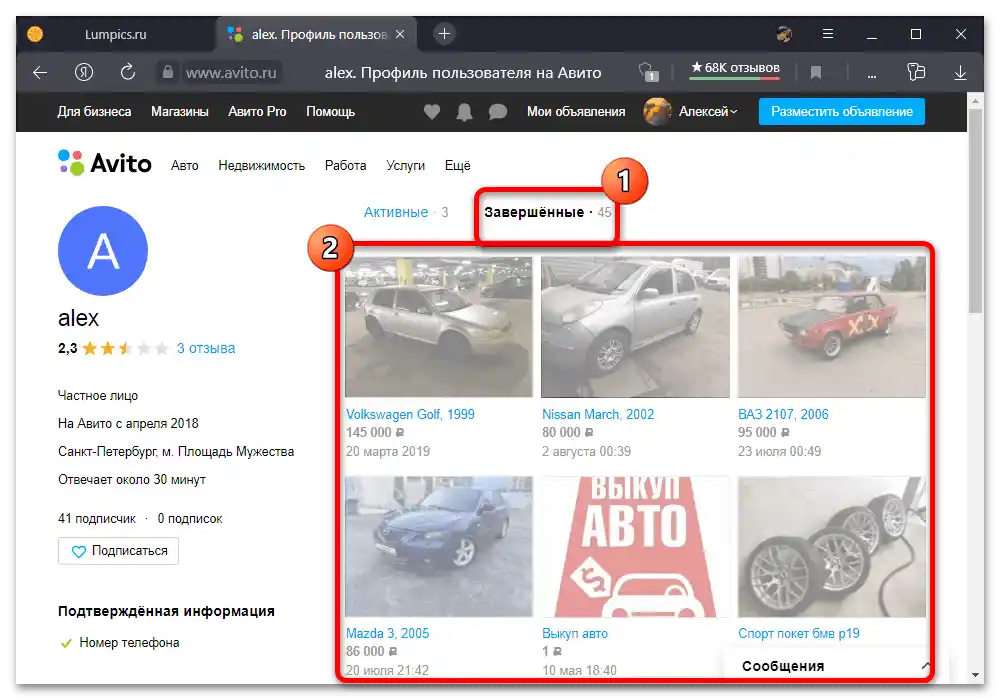1000x700 pixels.
Task: Click the Выкуп авто banner thumbnail
Action: (x=635, y=546)
